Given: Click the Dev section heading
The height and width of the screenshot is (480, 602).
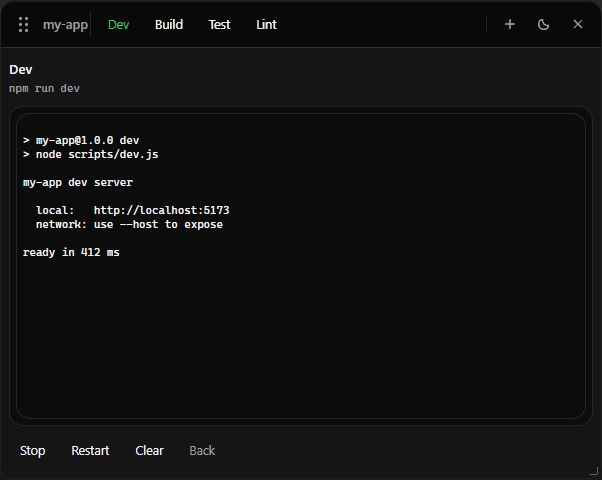Looking at the screenshot, I should click(21, 70).
